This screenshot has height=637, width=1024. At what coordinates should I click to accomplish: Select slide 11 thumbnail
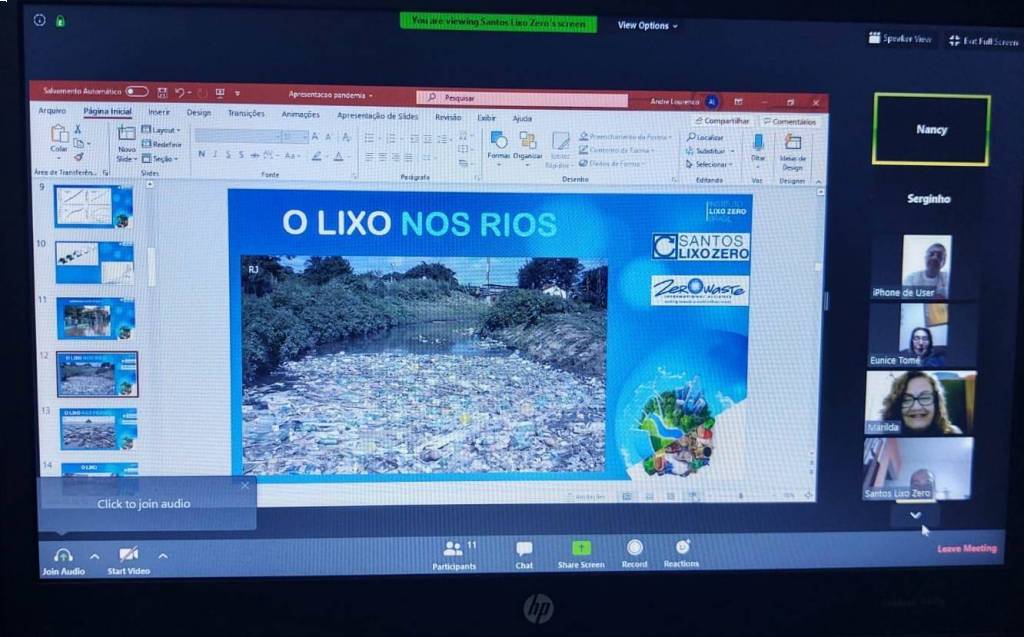click(x=94, y=318)
